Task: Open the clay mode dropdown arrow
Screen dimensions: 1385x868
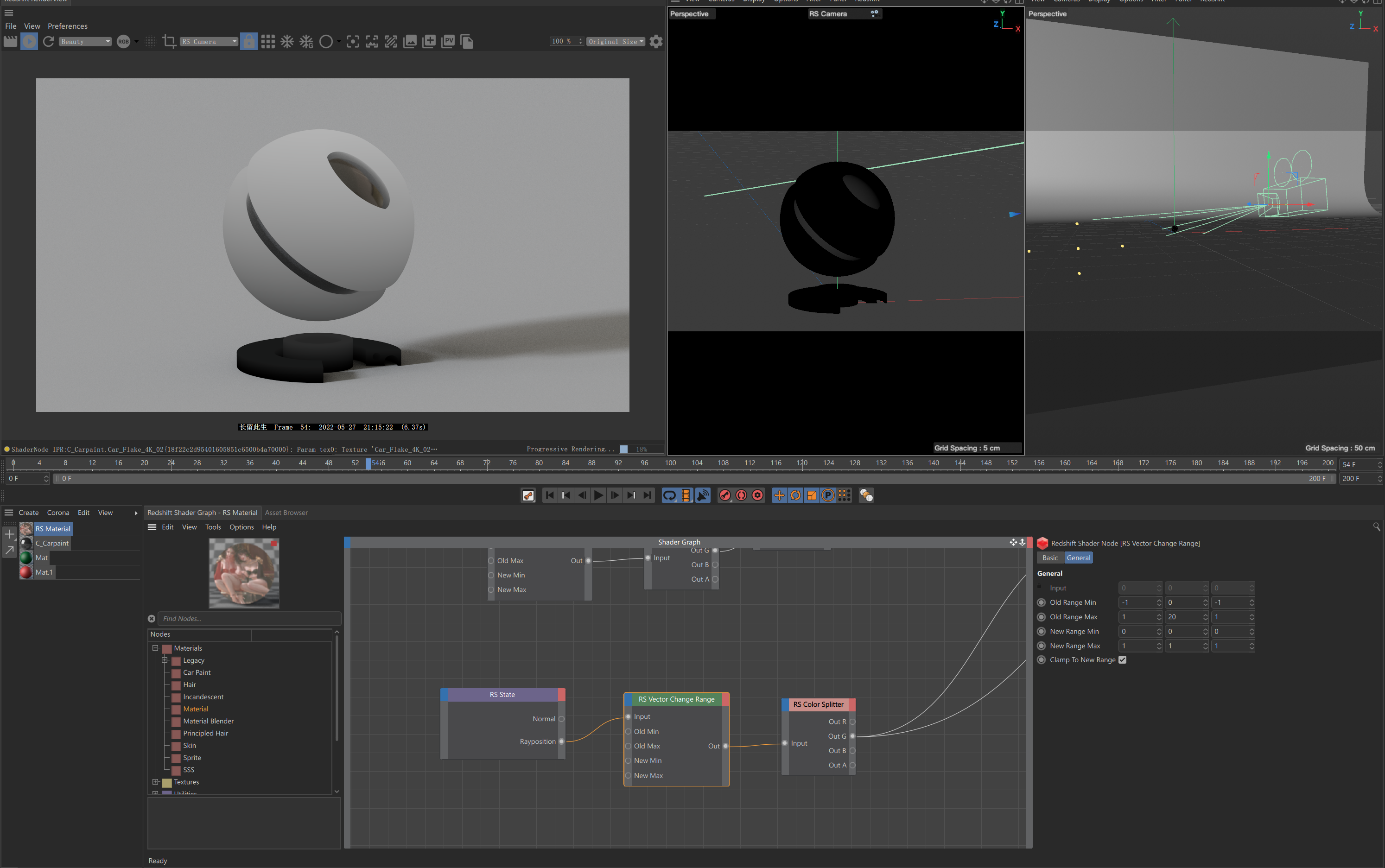Action: (x=339, y=41)
